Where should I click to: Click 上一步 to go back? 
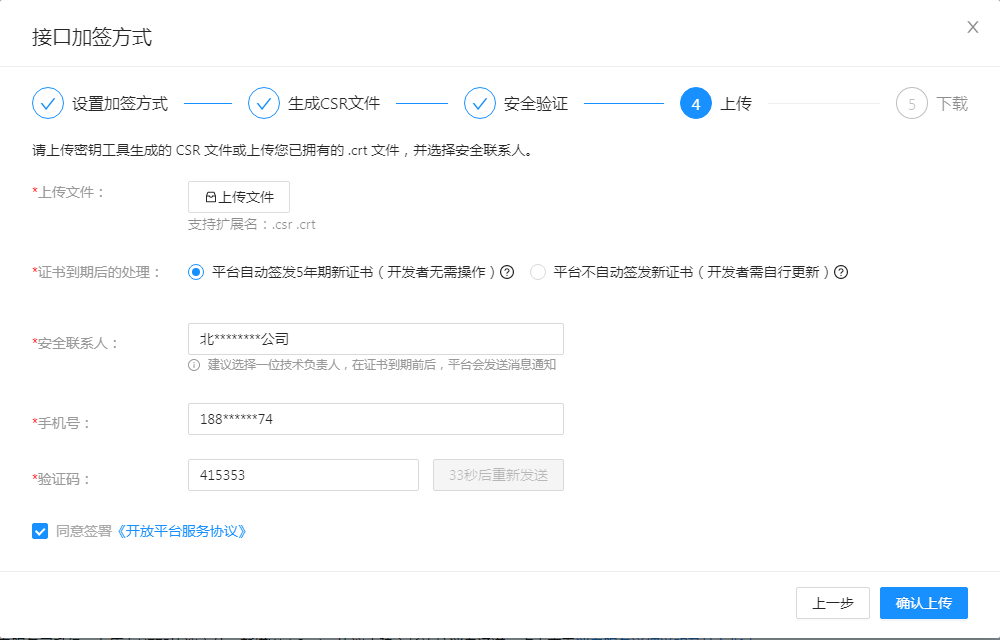click(832, 603)
